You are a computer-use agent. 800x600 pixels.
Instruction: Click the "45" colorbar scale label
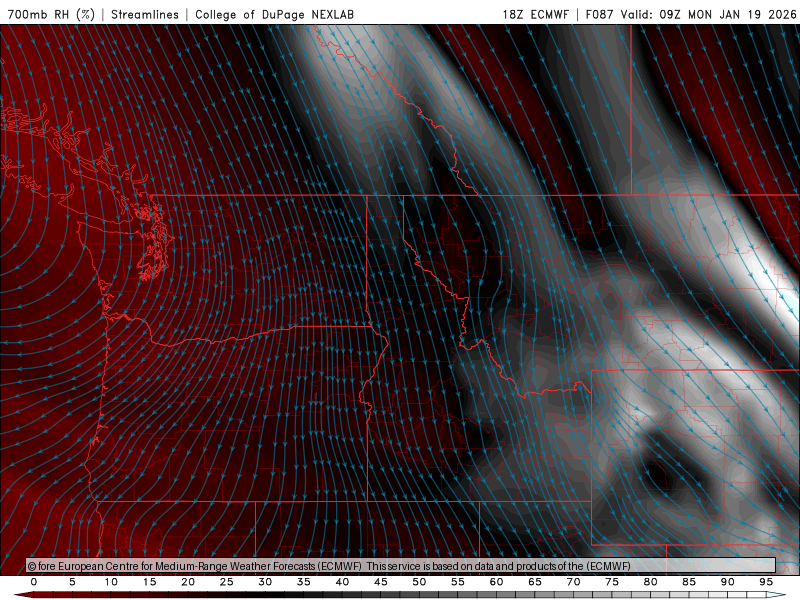click(381, 582)
